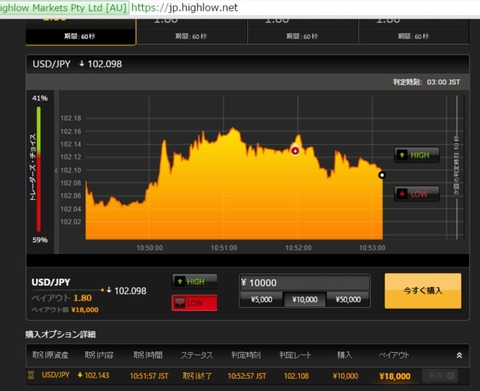Viewport: 480px width, 391px height.
Task: Click the 取引時間 column header
Action: click(148, 355)
